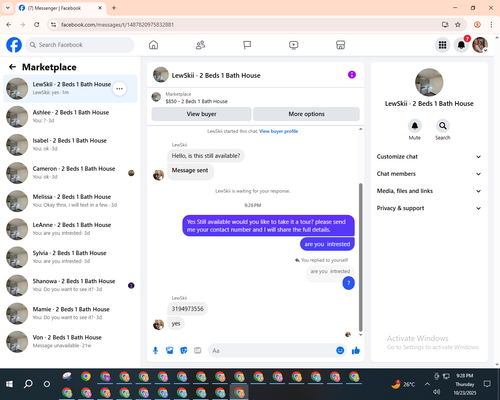Select the Messenger | Facebook browser tab
The image size is (500, 400).
[x=61, y=8]
